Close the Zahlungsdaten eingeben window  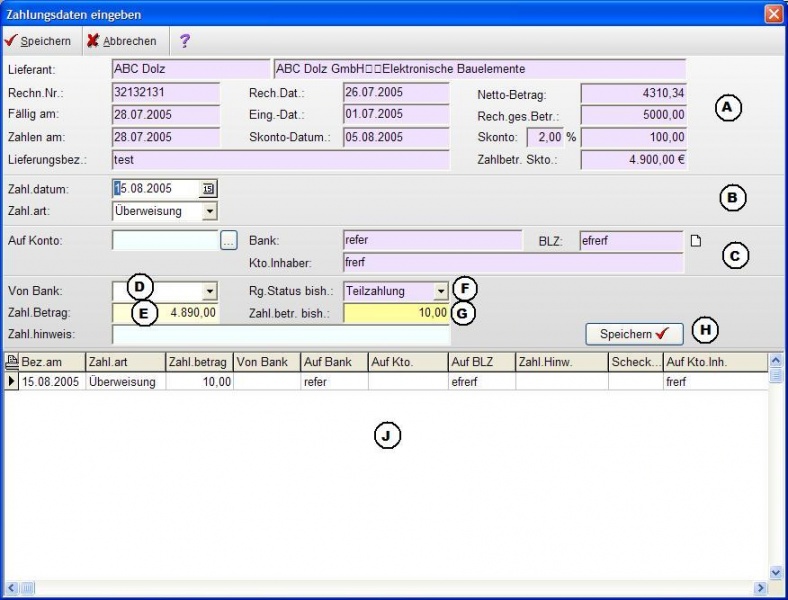click(773, 14)
